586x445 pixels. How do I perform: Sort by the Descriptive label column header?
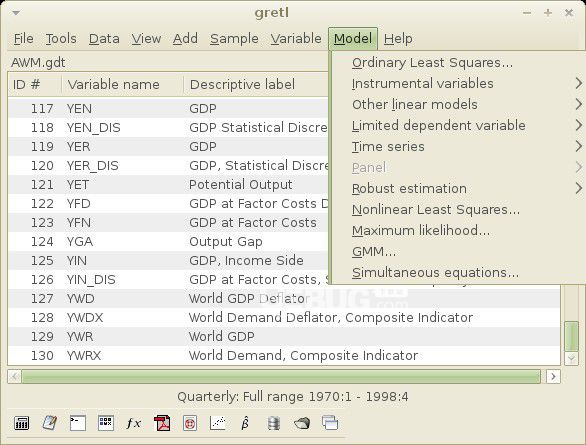[256, 84]
